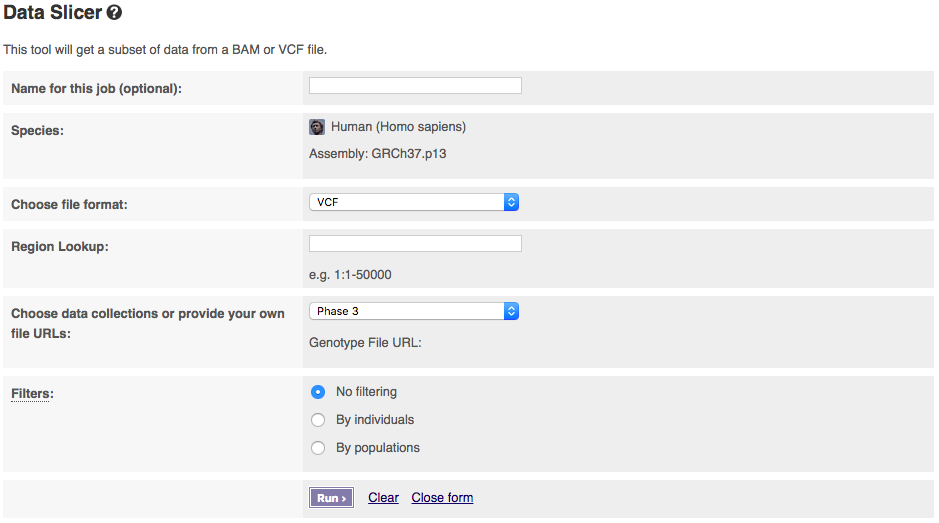Click the 'Name for this job (optional)' label
Image resolution: width=939 pixels, height=523 pixels.
tap(96, 89)
